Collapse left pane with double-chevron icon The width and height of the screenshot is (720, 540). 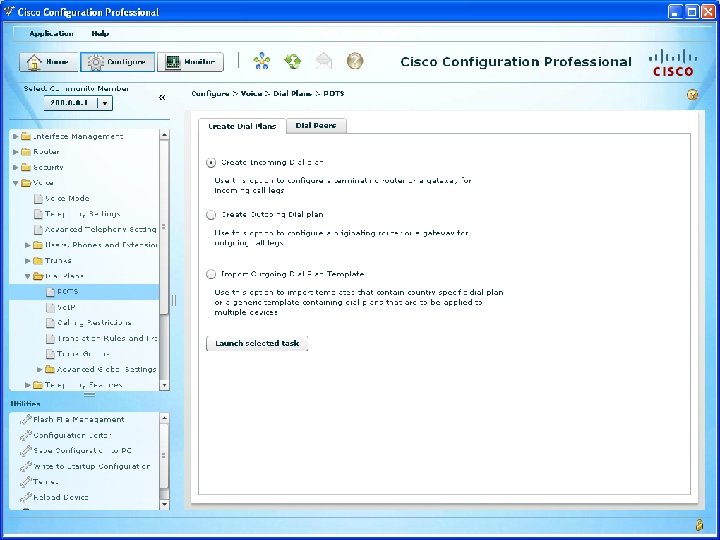point(162,97)
